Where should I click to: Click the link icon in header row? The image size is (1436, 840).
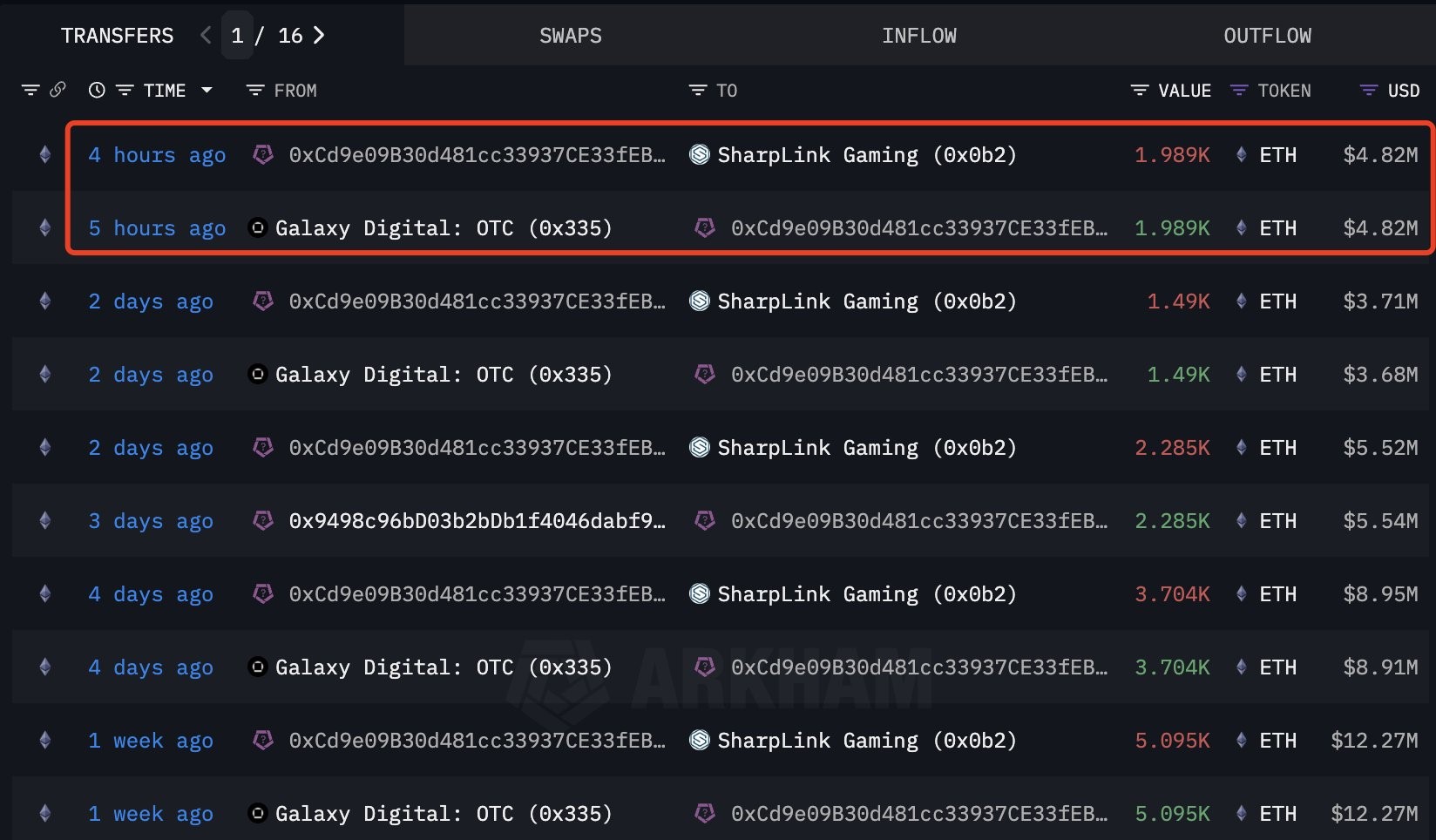(58, 90)
